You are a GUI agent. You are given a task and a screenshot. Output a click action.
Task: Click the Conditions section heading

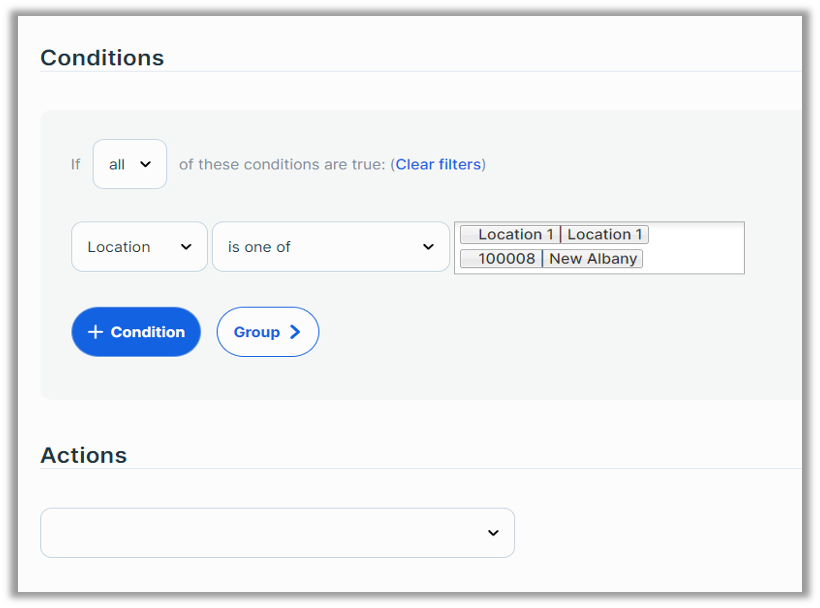point(102,58)
